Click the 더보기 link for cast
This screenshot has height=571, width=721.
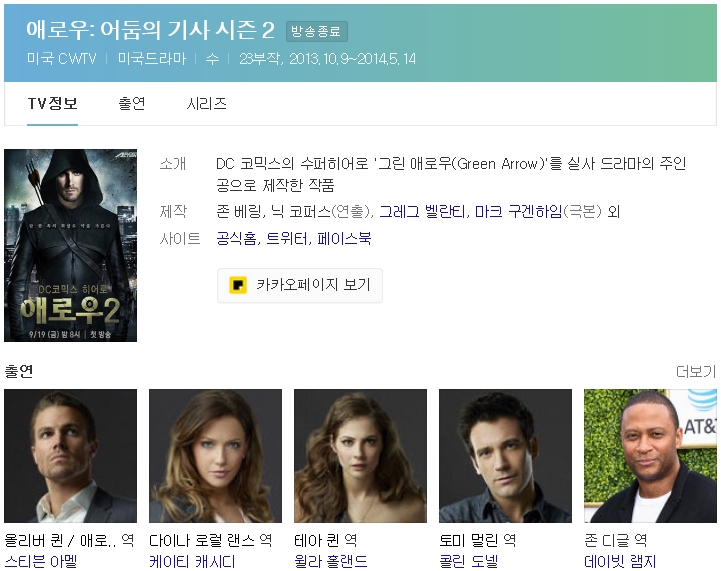point(696,371)
